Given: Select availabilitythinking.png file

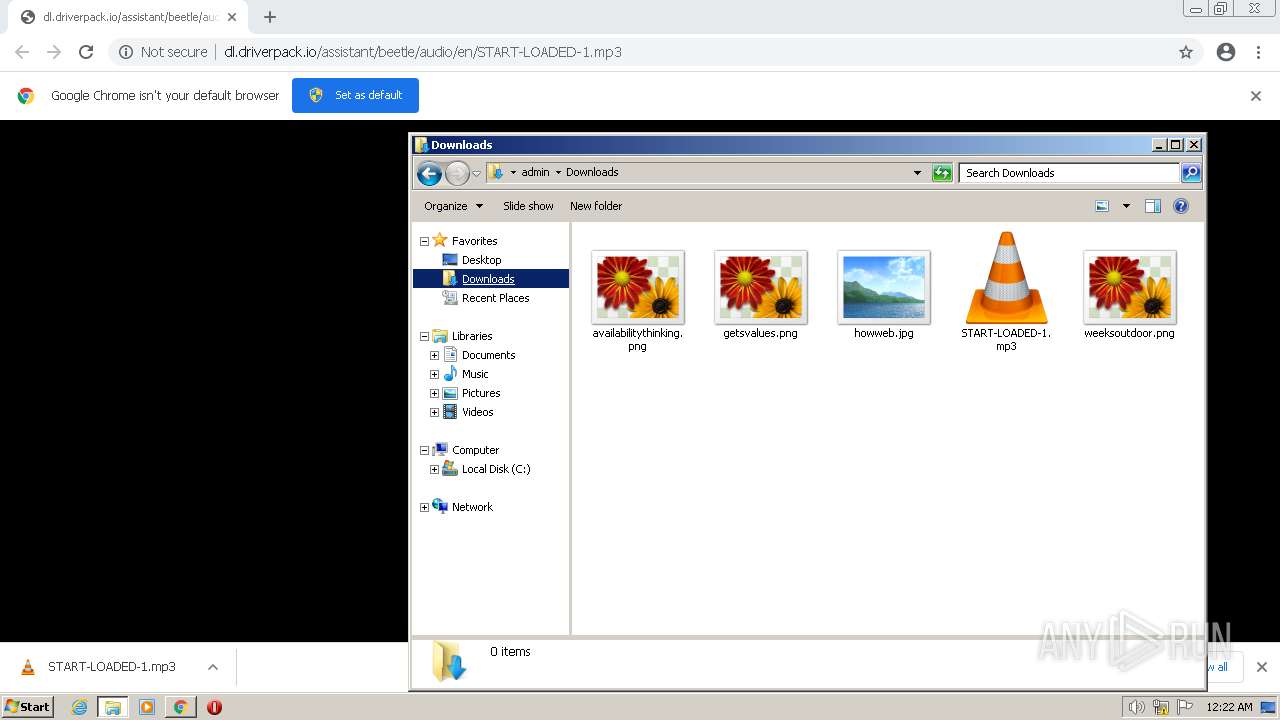Looking at the screenshot, I should (x=637, y=300).
